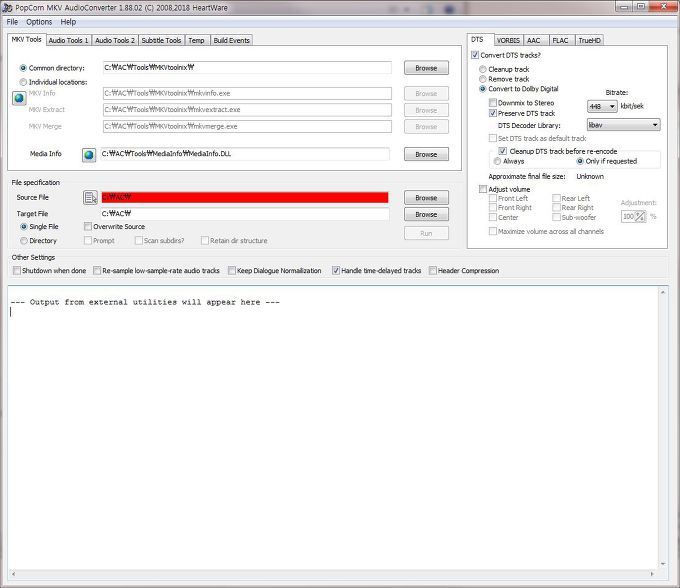Choose Remove track option
Image resolution: width=680 pixels, height=588 pixels.
coord(482,79)
